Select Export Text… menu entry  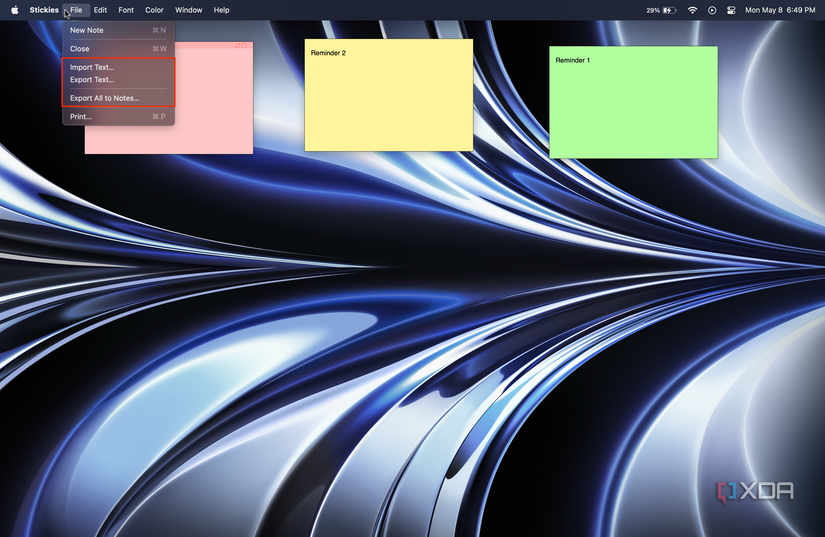118,80
